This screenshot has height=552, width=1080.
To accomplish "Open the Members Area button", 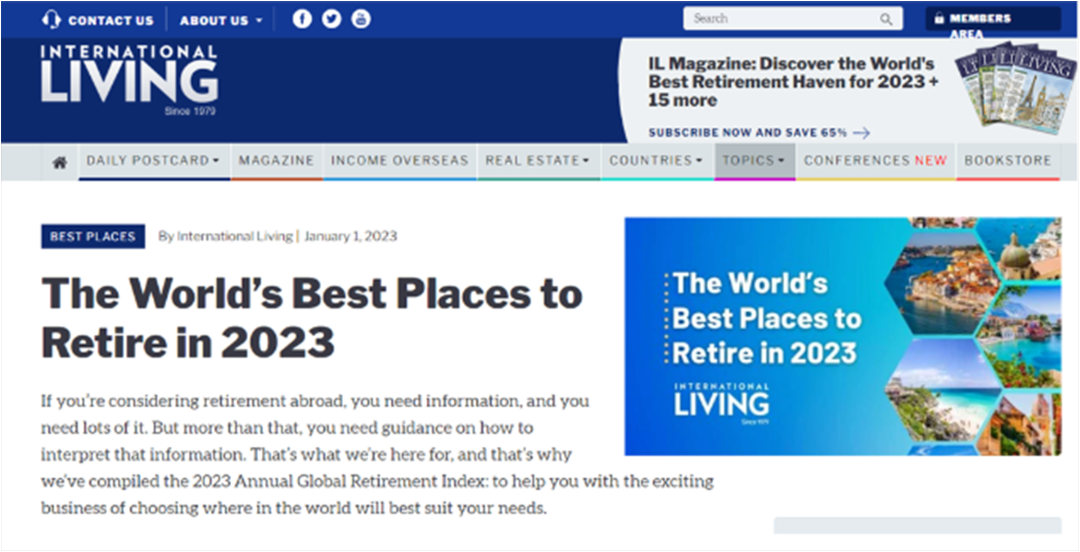I will tap(993, 19).
